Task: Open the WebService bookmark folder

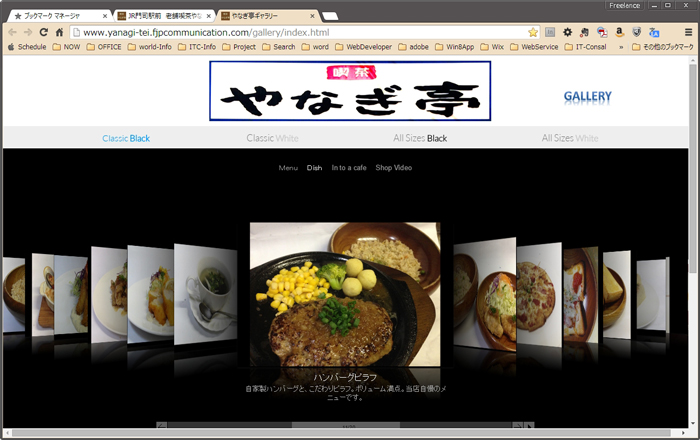Action: 534,47
